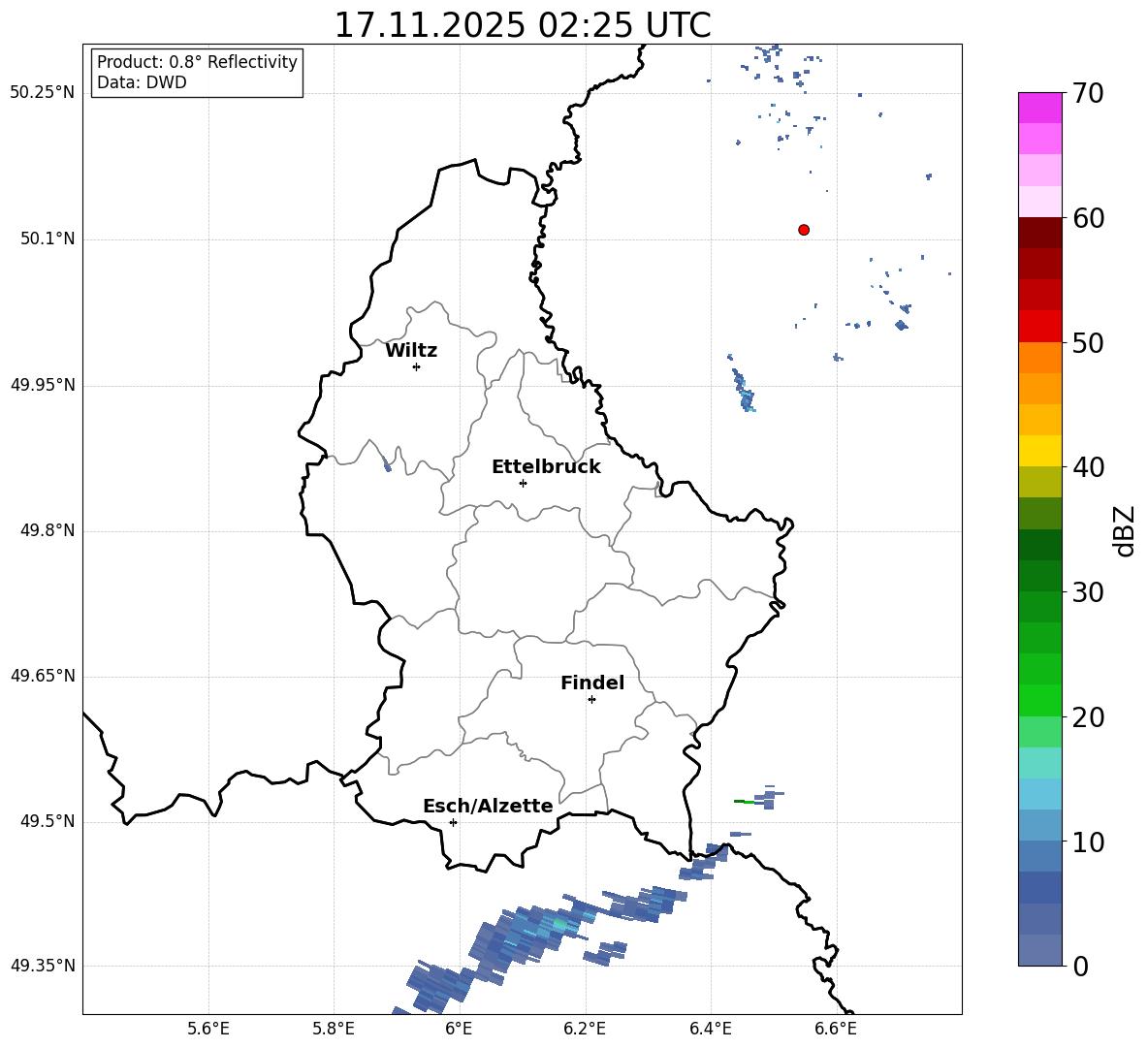
Task: Click the Findel station cross marker
Action: pyautogui.click(x=591, y=700)
